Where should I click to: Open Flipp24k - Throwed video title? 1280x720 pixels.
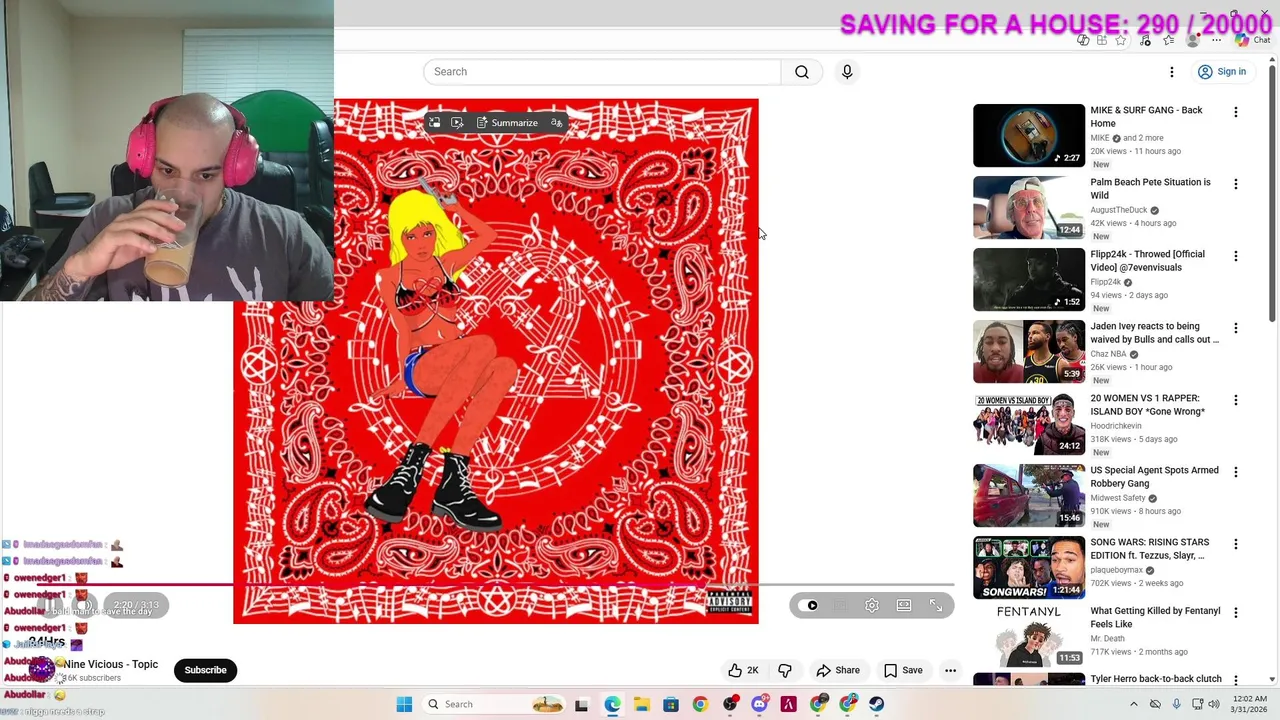click(1147, 261)
